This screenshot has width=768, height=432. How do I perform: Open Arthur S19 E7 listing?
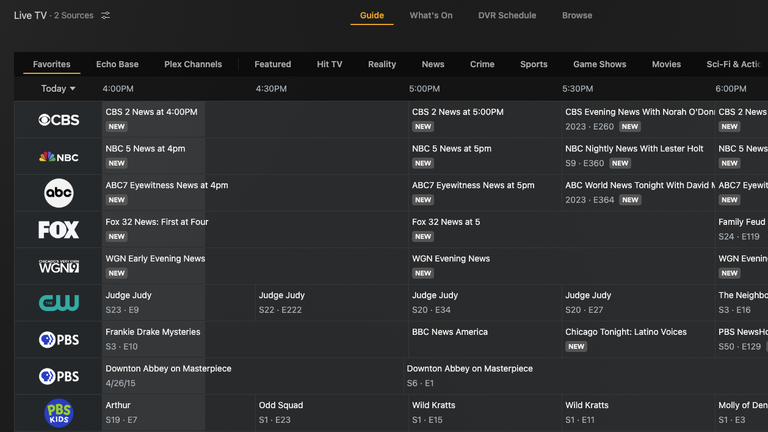178,413
